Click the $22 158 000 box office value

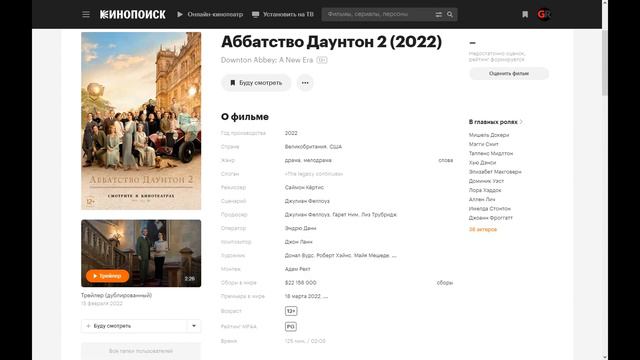[x=300, y=282]
